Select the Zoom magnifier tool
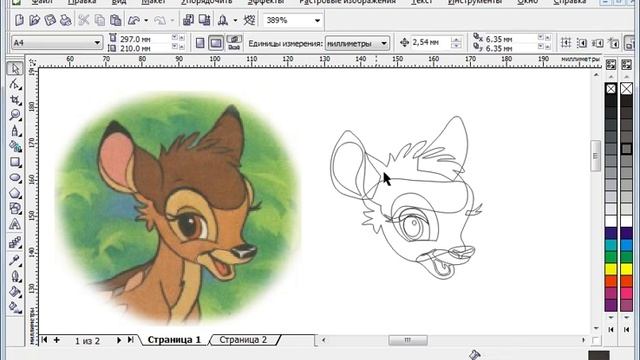 tap(15, 115)
